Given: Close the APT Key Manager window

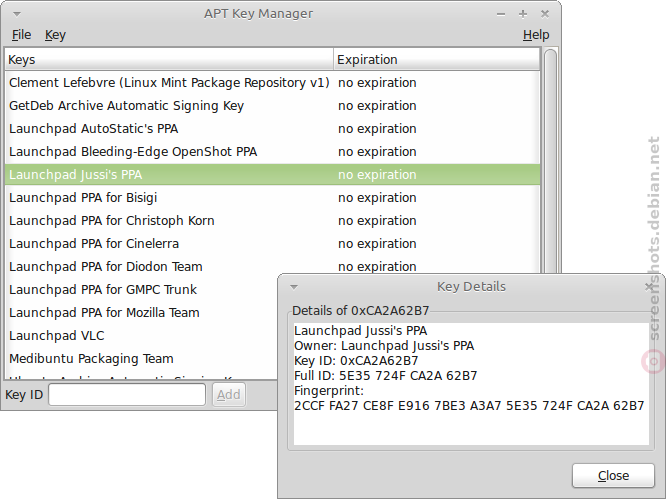Looking at the screenshot, I should (545, 14).
